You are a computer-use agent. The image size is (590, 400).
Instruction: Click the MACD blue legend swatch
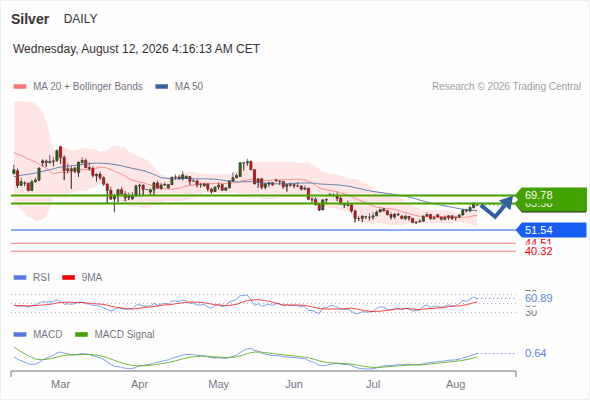[20, 335]
